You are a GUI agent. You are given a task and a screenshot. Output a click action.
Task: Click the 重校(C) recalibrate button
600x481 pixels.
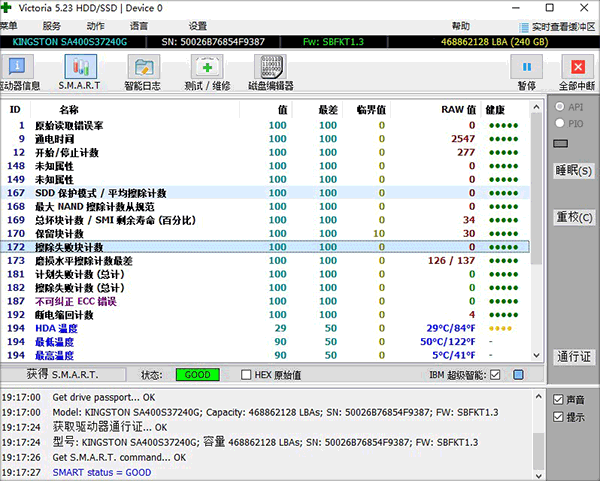click(x=574, y=217)
